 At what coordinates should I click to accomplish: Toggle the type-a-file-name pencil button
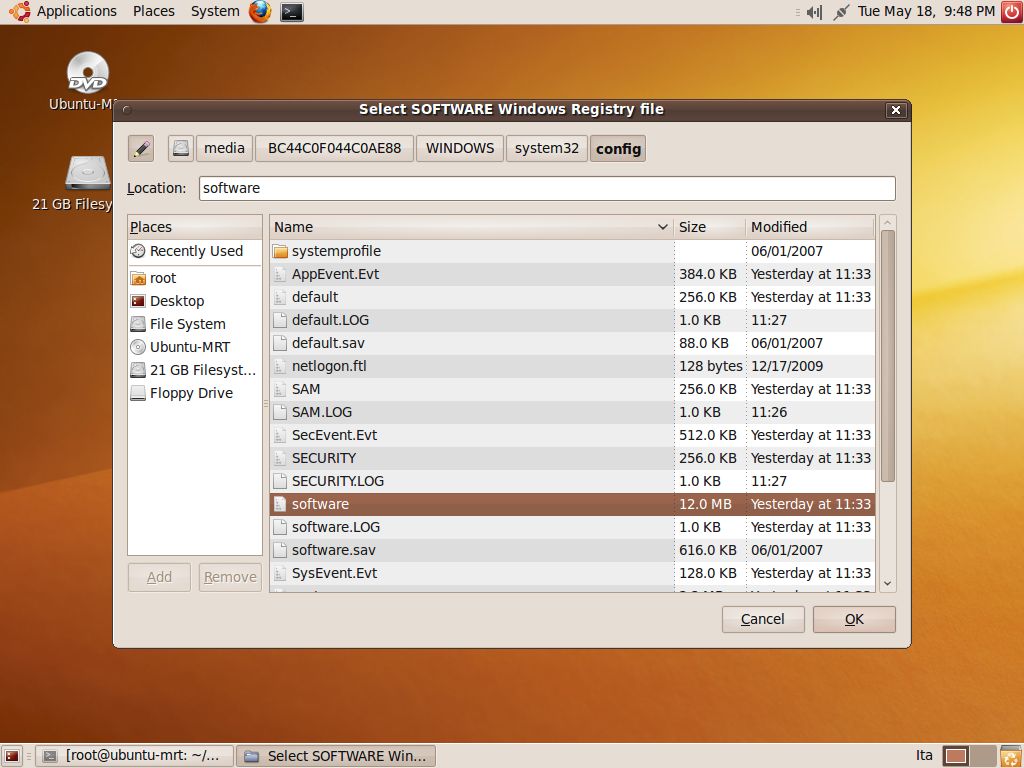point(141,149)
